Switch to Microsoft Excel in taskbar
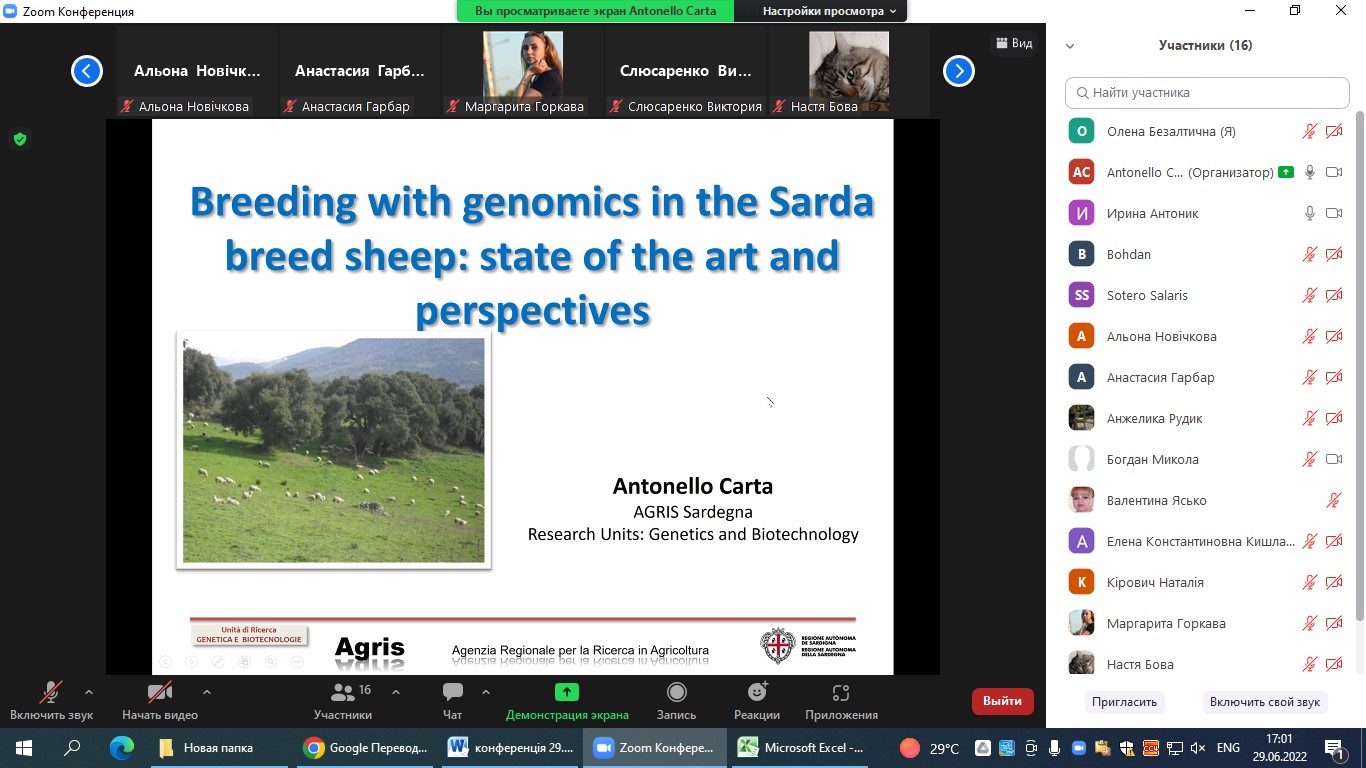This screenshot has width=1366, height=768. click(800, 747)
